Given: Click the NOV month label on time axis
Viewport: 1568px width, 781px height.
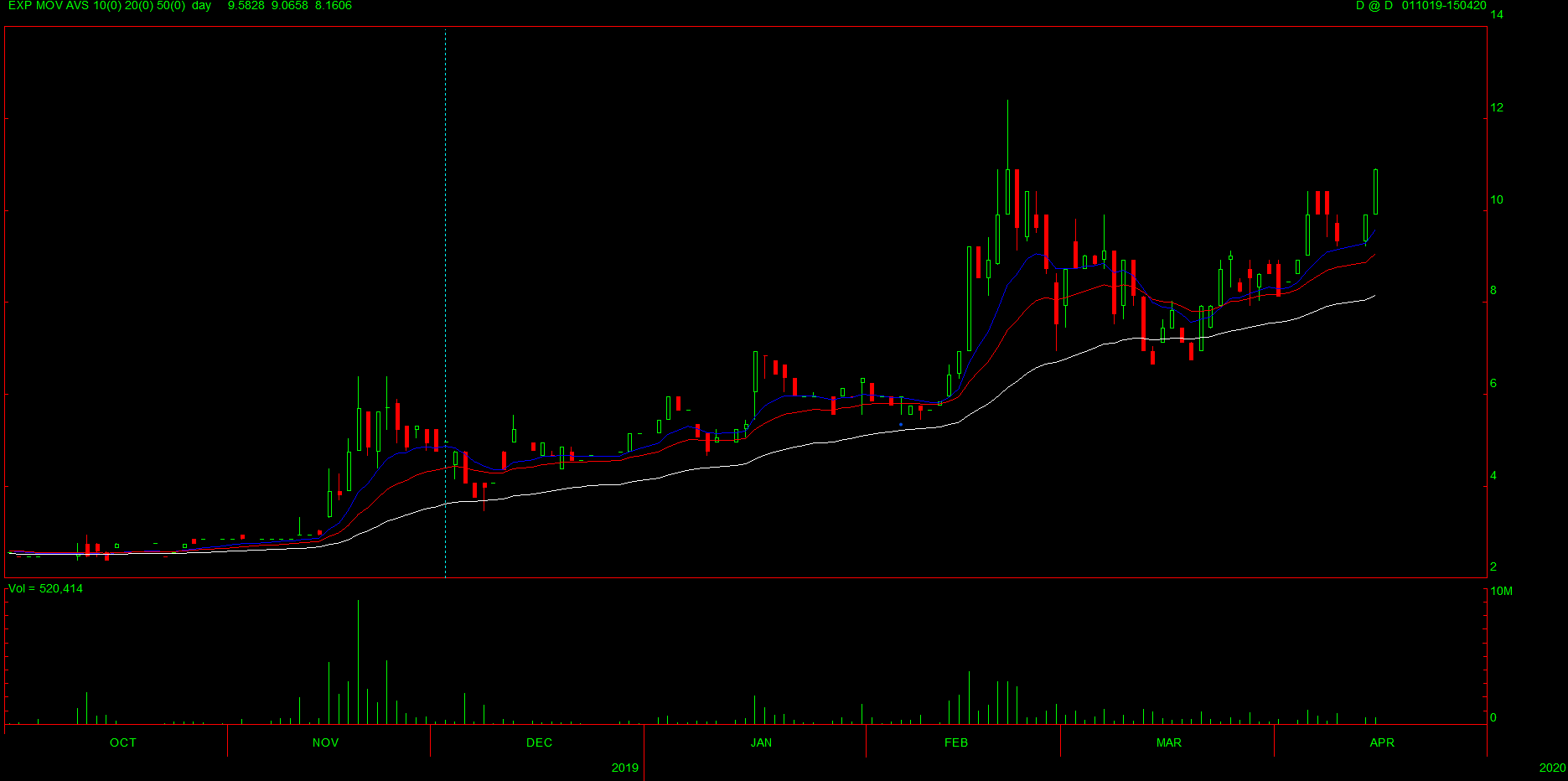Looking at the screenshot, I should [x=325, y=742].
